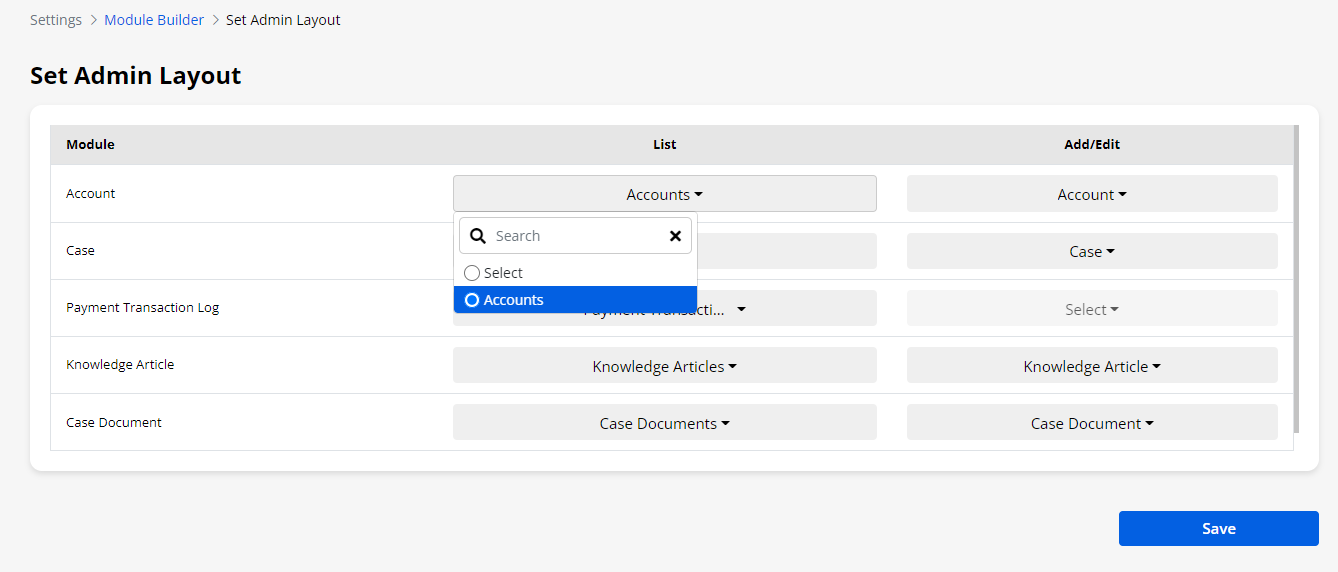1338x572 pixels.
Task: Open Payment Transaction Log List dropdown arrow
Action: (x=741, y=310)
